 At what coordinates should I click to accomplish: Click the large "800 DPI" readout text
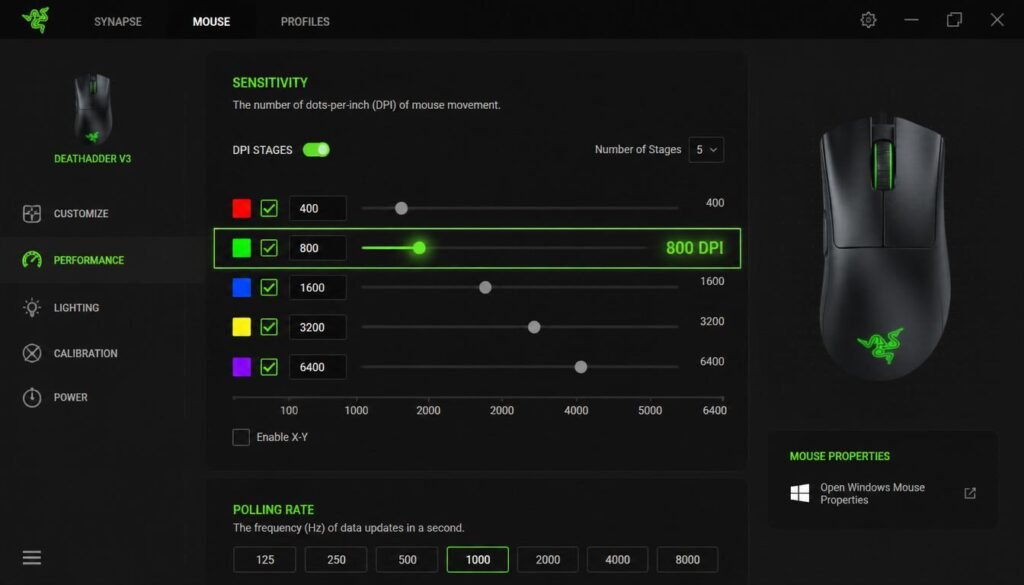pos(694,248)
